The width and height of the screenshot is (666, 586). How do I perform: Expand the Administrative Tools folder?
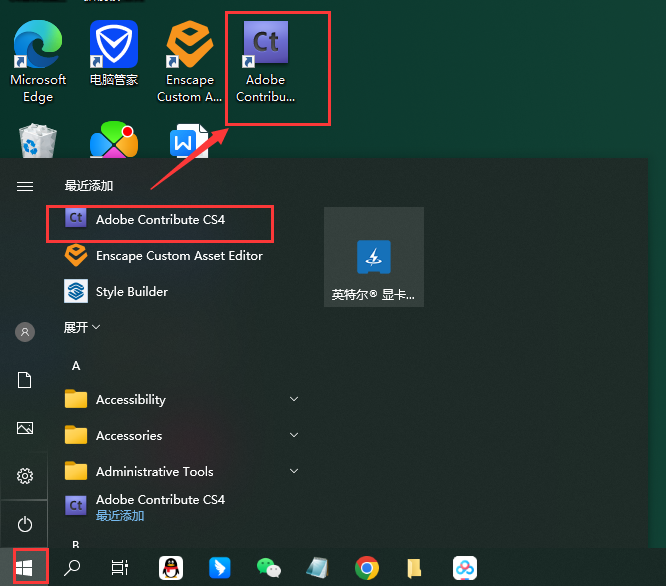(x=183, y=471)
